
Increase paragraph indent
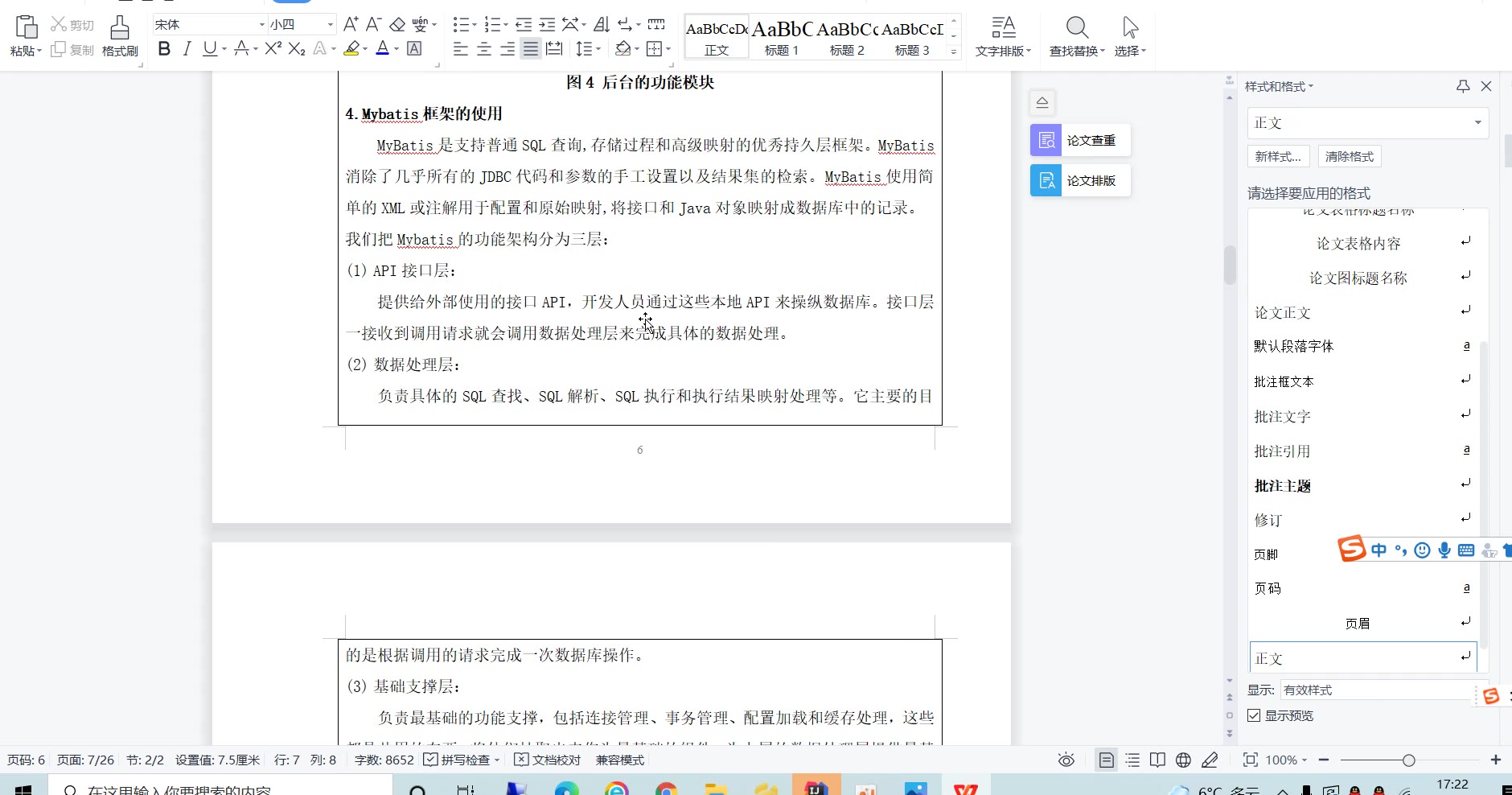pos(547,24)
